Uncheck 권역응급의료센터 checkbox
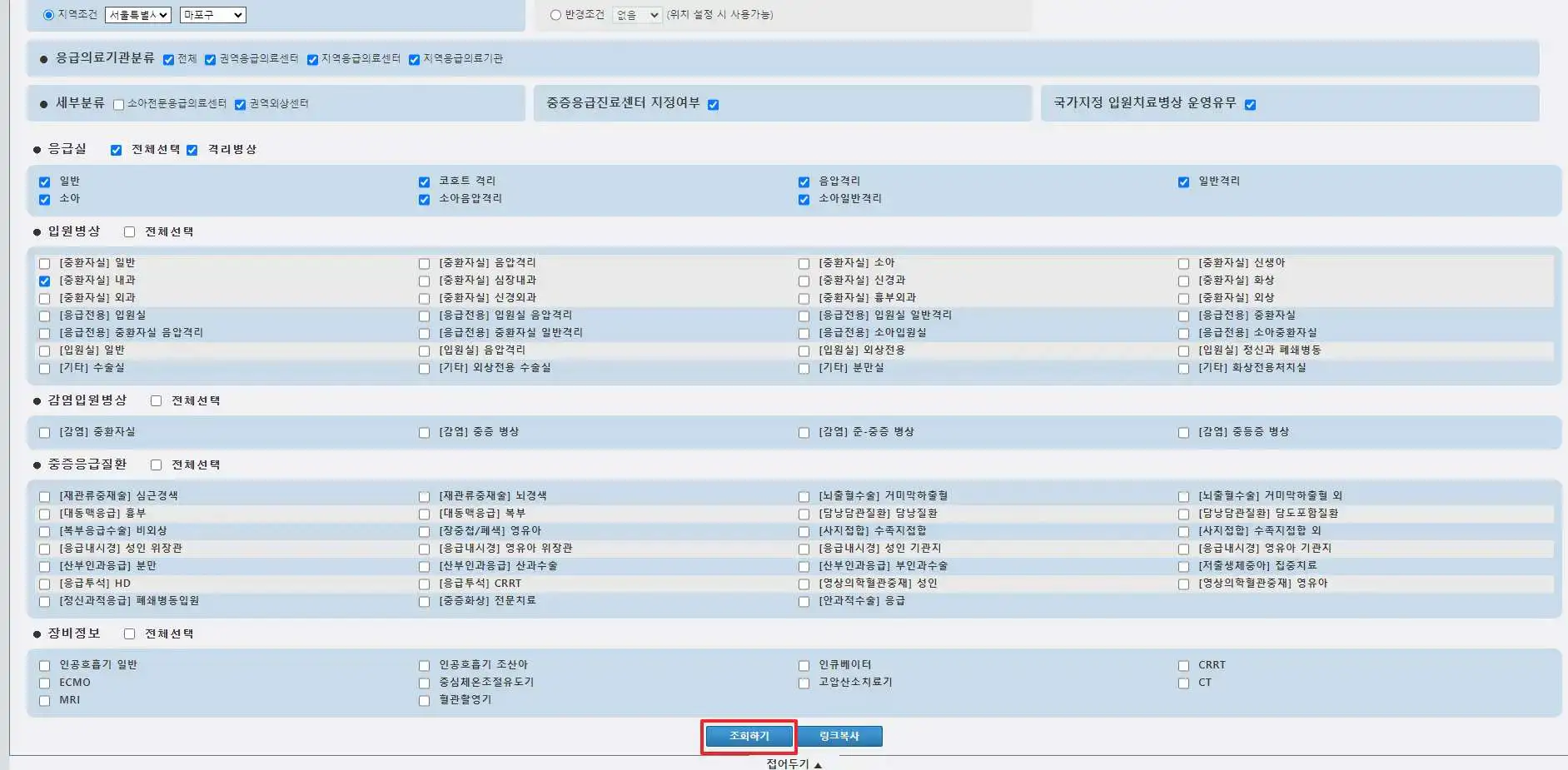Viewport: 1568px width, 770px height. click(210, 59)
